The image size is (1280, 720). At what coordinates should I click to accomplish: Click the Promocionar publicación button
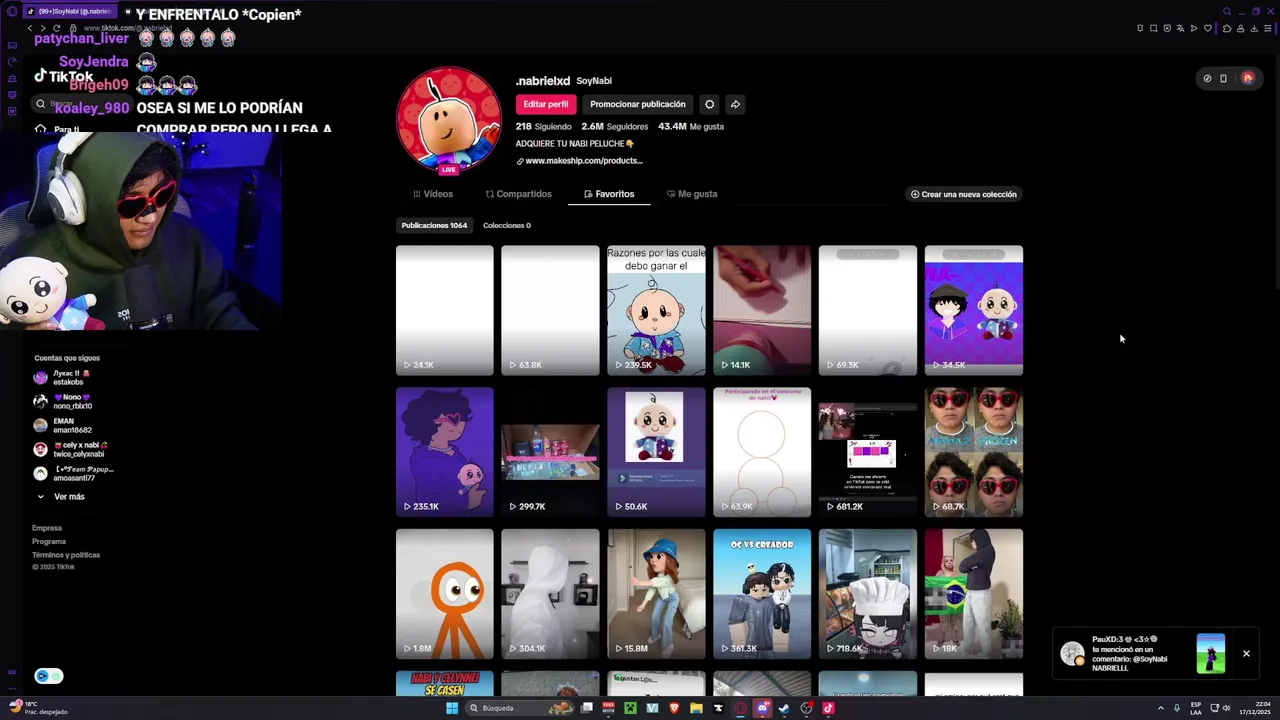638,104
